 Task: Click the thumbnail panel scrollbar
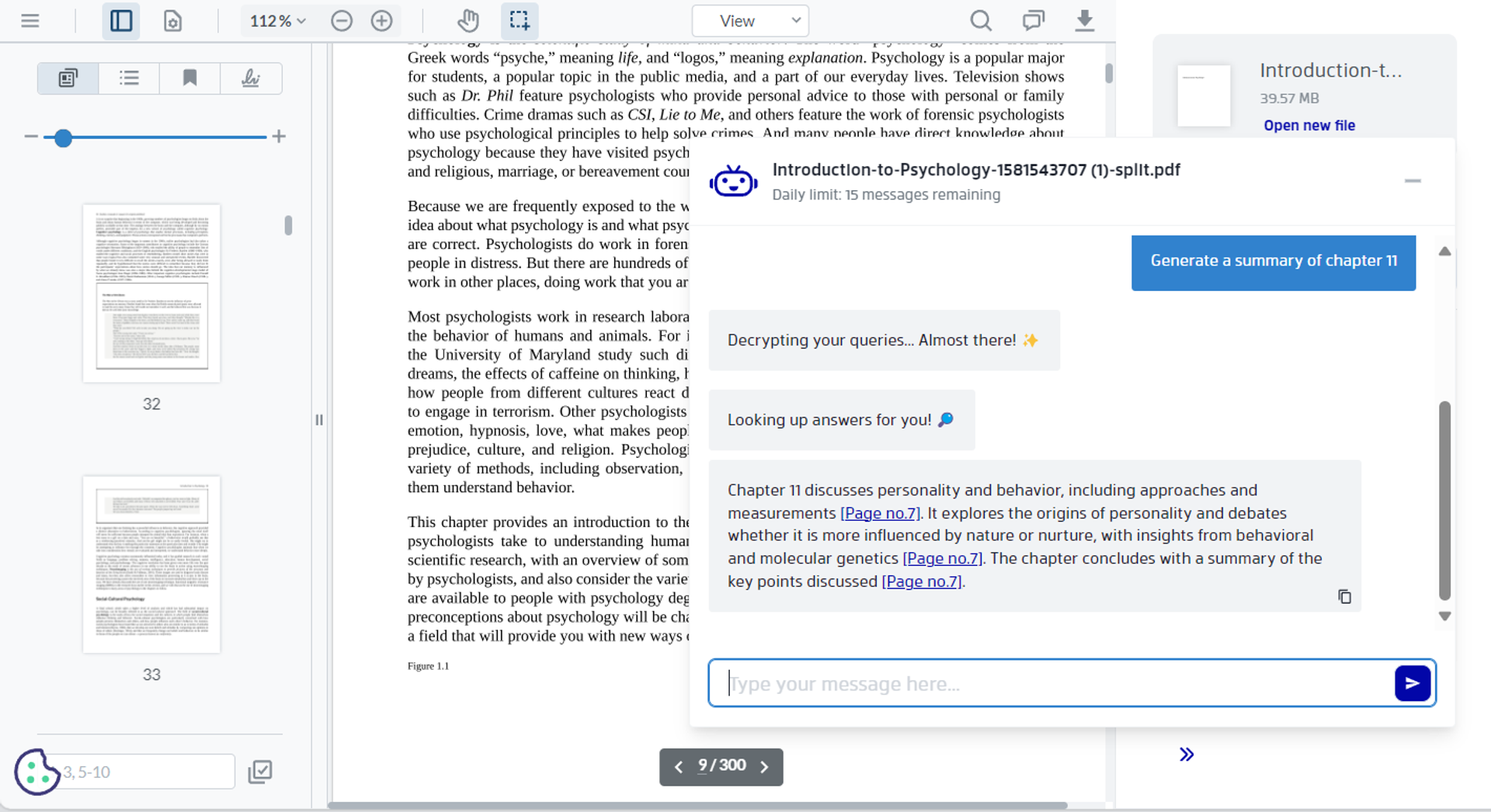(288, 225)
